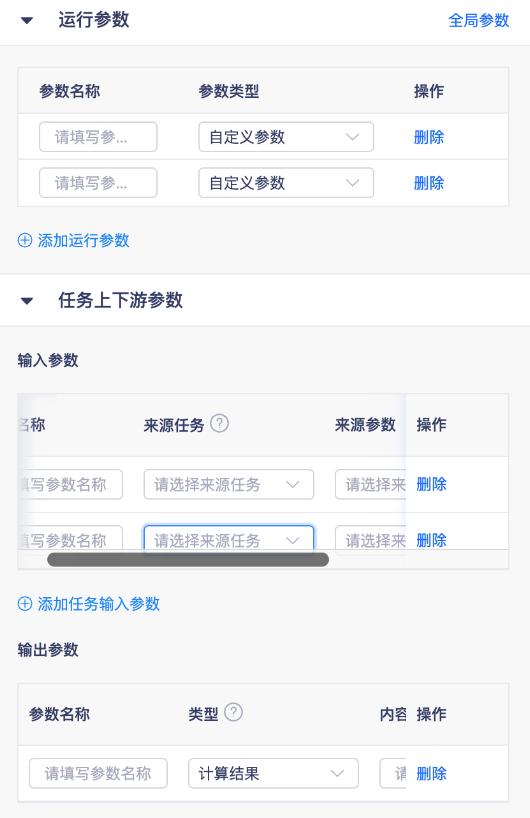The image size is (530, 818).
Task: Click the second run parameter name input
Action: click(x=98, y=183)
